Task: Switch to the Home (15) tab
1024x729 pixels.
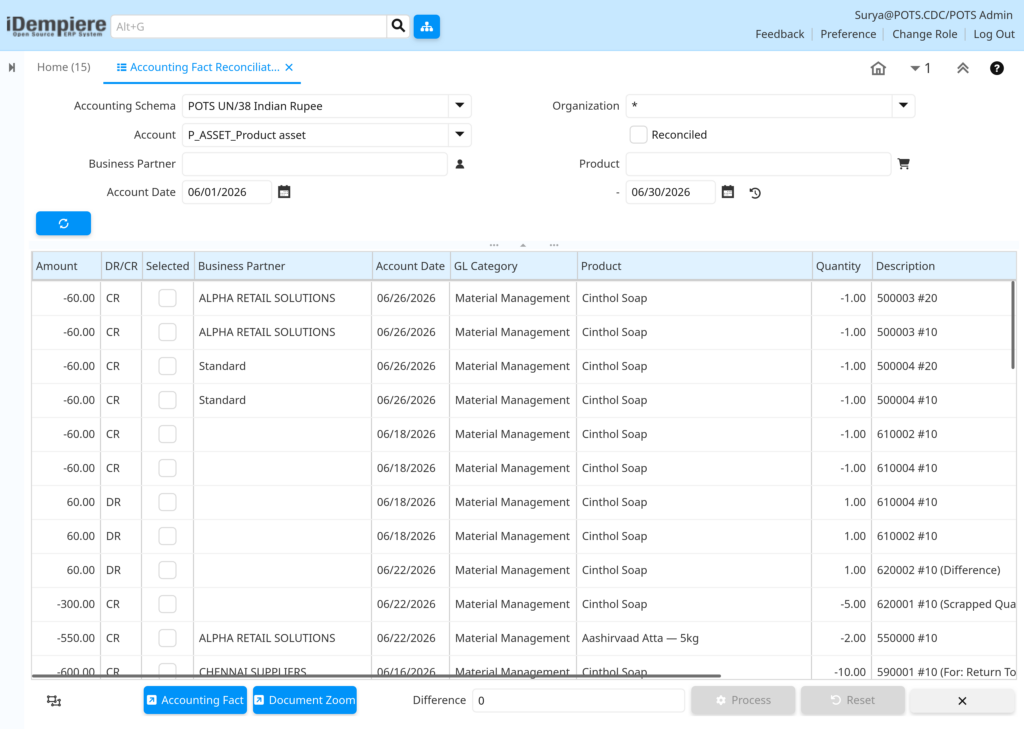Action: pyautogui.click(x=63, y=67)
